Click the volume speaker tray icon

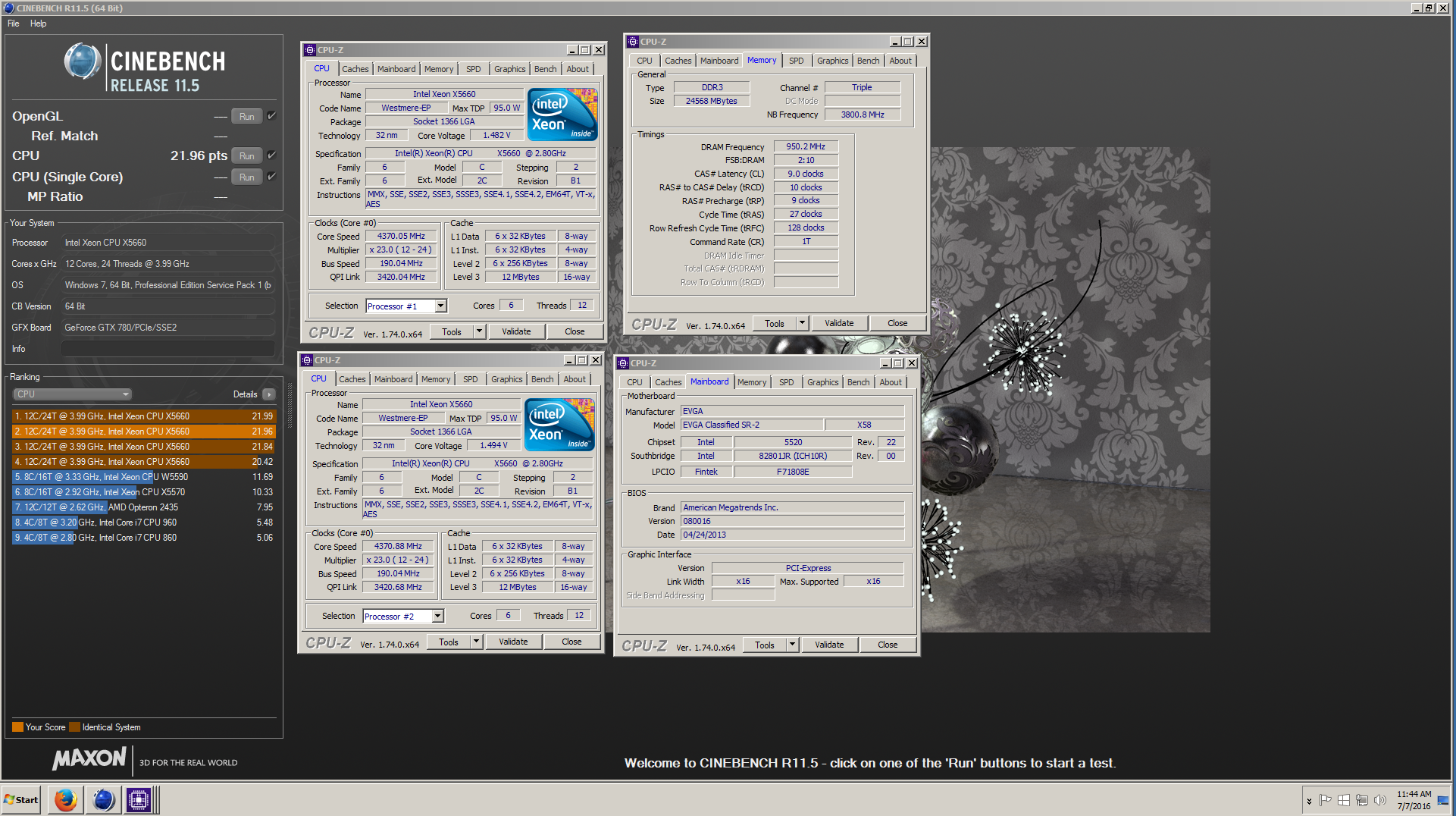tap(1380, 800)
